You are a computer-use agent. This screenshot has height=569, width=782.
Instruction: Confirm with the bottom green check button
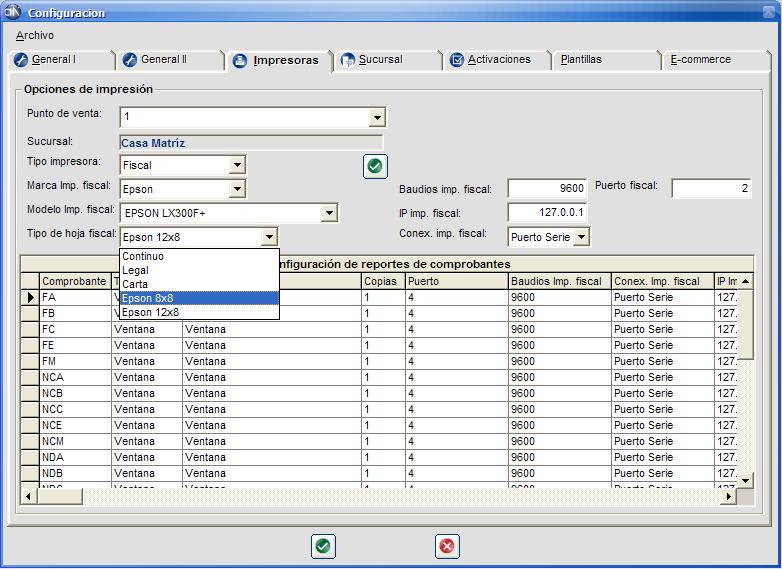click(x=323, y=546)
